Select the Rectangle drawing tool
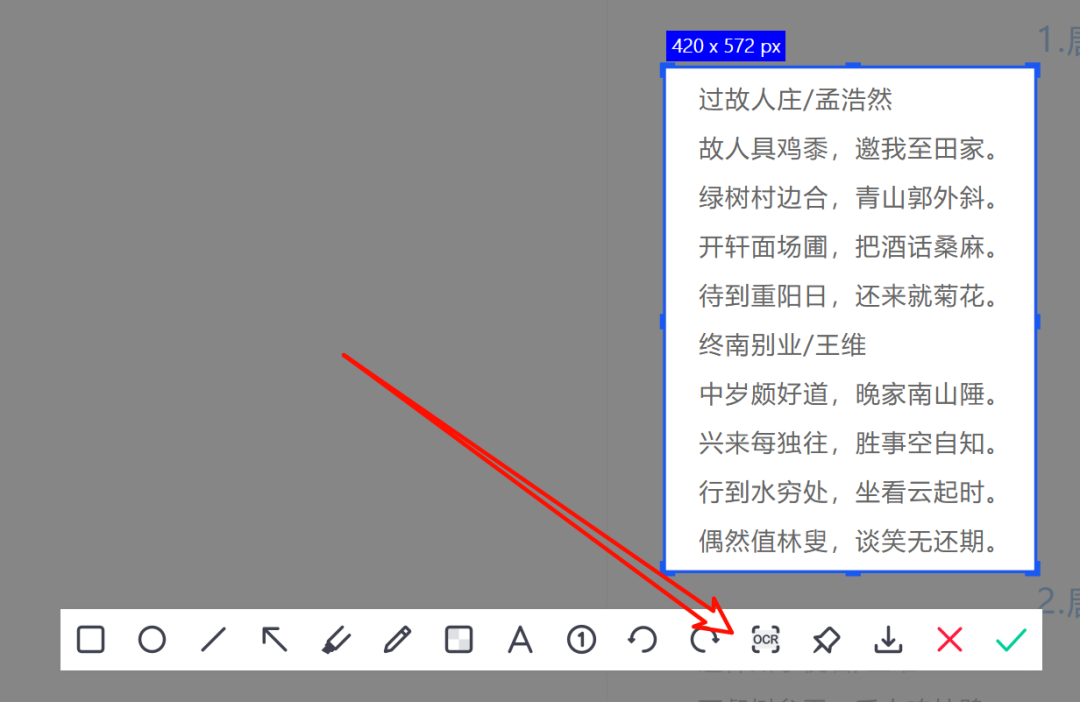The image size is (1080, 702). (x=90, y=639)
